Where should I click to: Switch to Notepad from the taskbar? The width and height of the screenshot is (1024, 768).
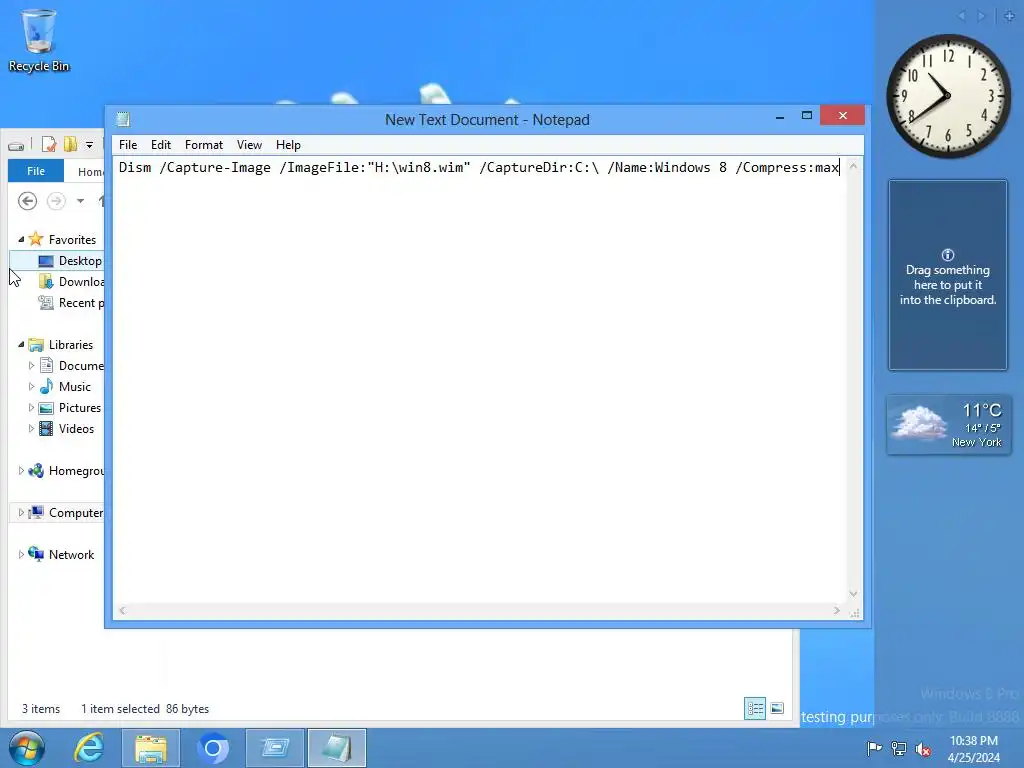click(x=337, y=748)
